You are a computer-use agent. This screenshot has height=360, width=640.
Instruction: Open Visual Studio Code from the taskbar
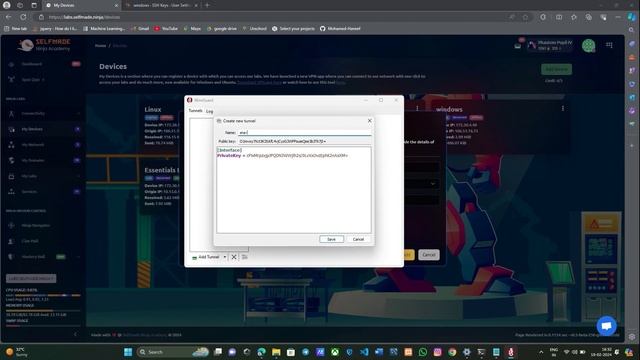364,352
